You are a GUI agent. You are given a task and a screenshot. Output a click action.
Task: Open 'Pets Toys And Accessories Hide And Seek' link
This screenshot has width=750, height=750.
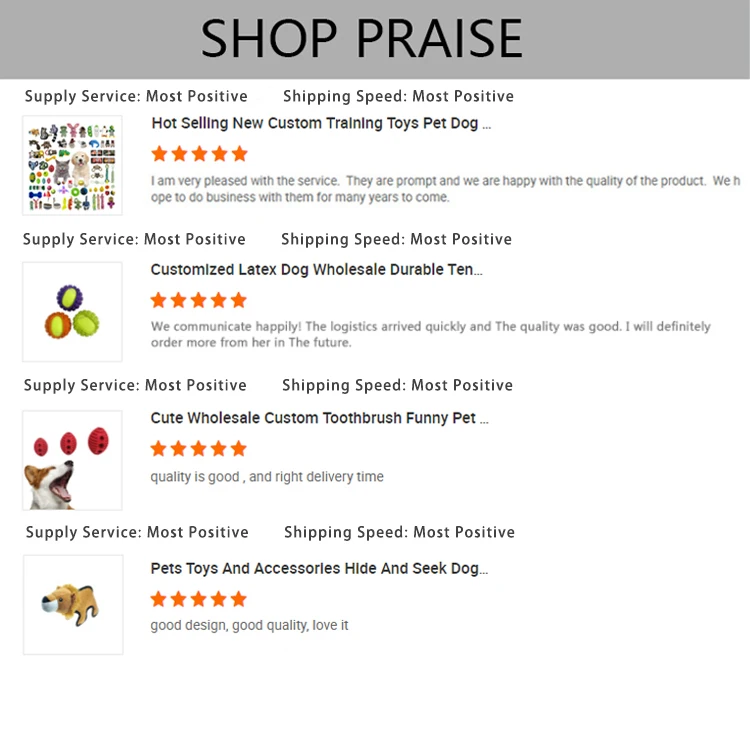pos(319,568)
